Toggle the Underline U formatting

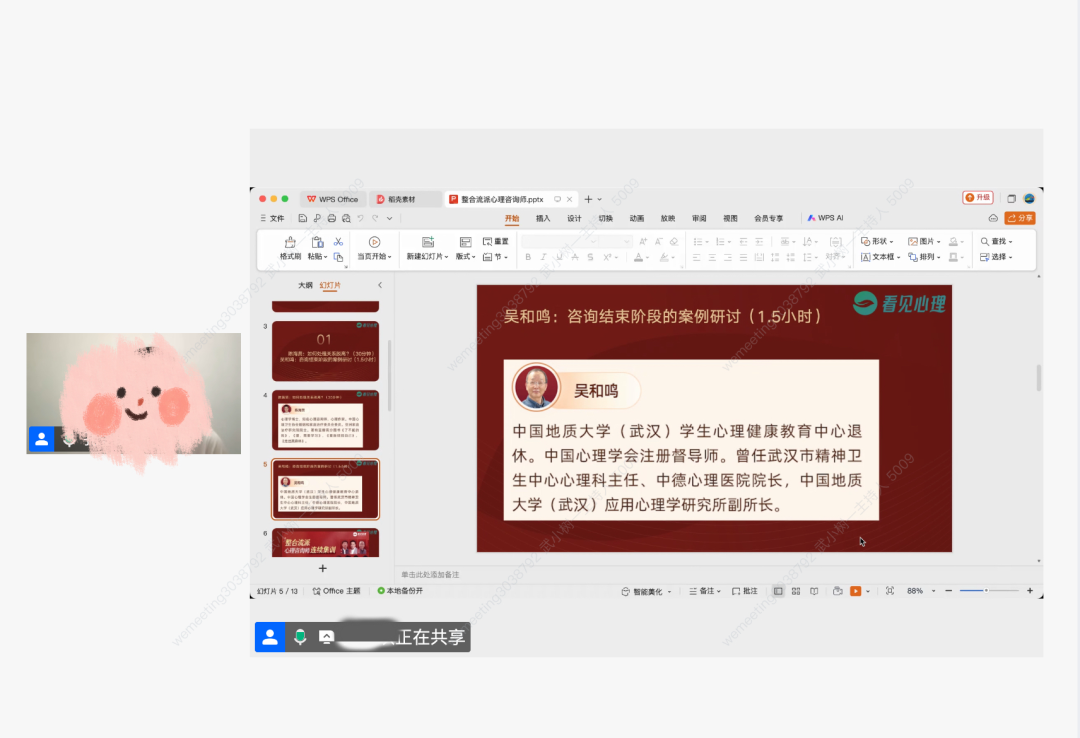point(559,257)
